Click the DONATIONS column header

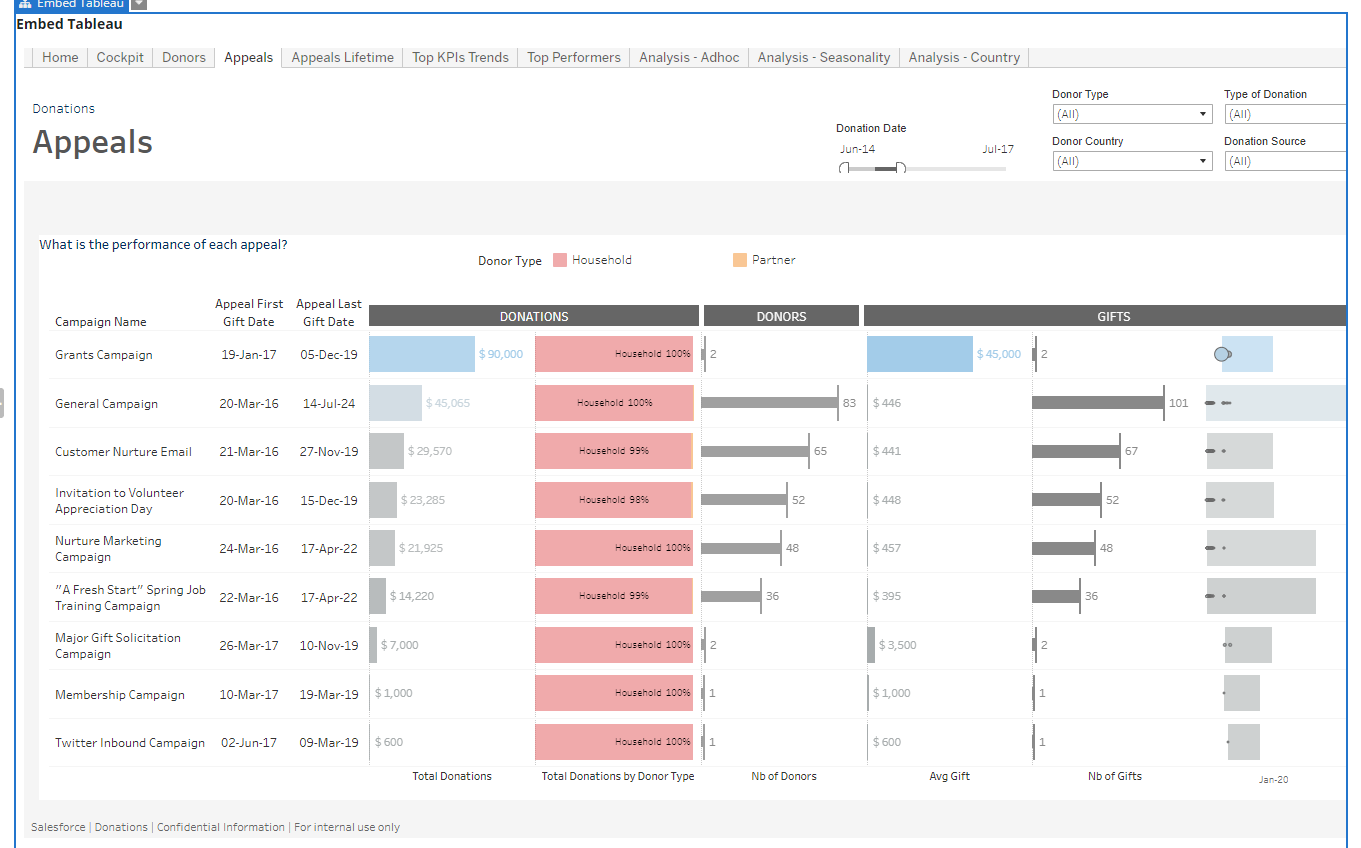pyautogui.click(x=534, y=316)
